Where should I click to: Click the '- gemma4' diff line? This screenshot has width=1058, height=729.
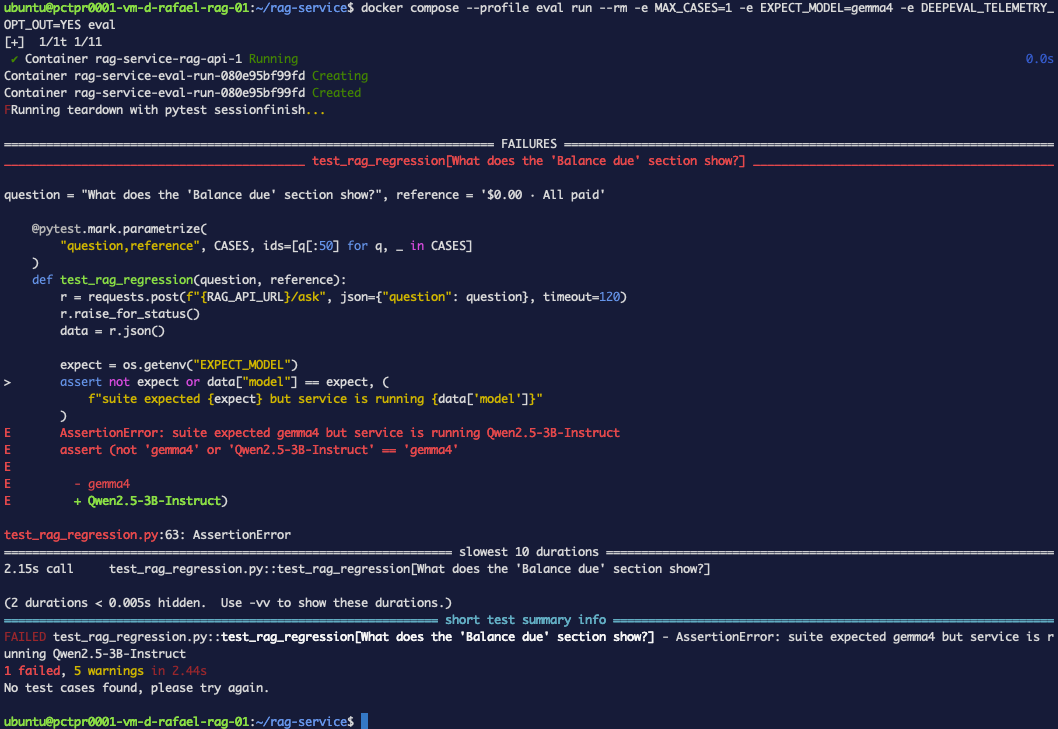tap(102, 484)
